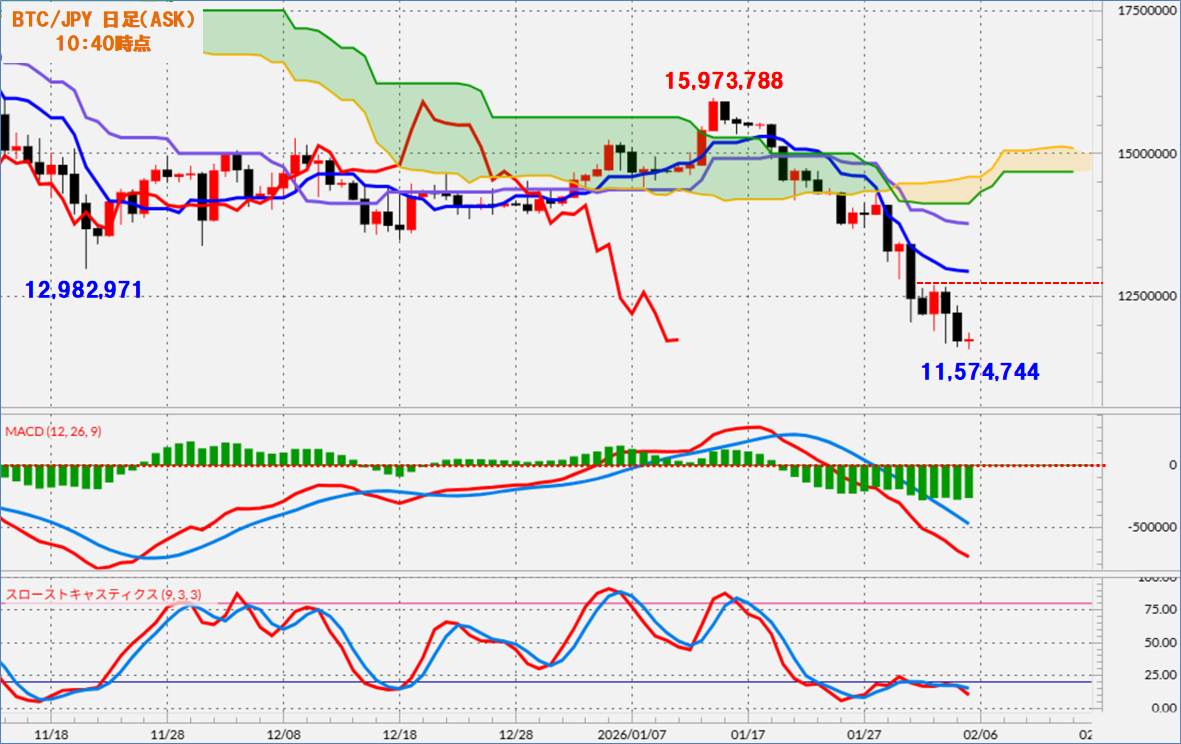
Task: Click the 02/06 date on time axis
Action: 980,733
